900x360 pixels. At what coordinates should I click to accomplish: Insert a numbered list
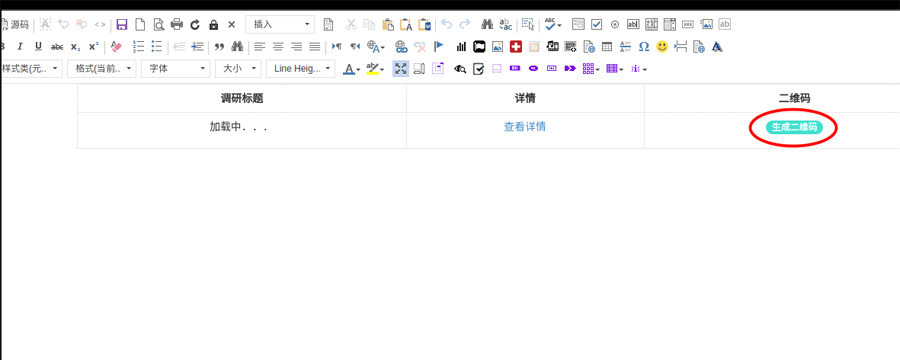click(138, 47)
